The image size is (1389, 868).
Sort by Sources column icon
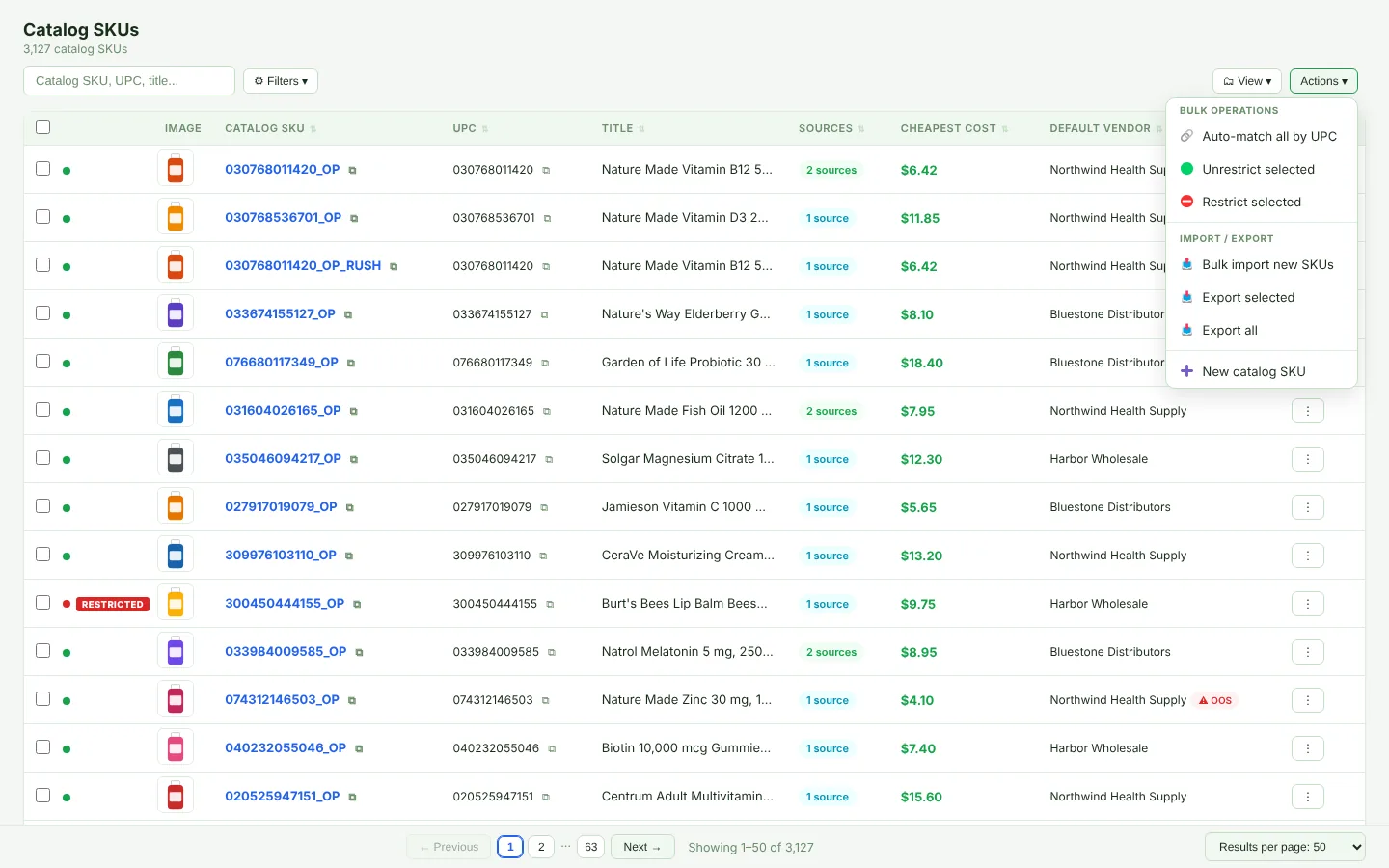[861, 129]
